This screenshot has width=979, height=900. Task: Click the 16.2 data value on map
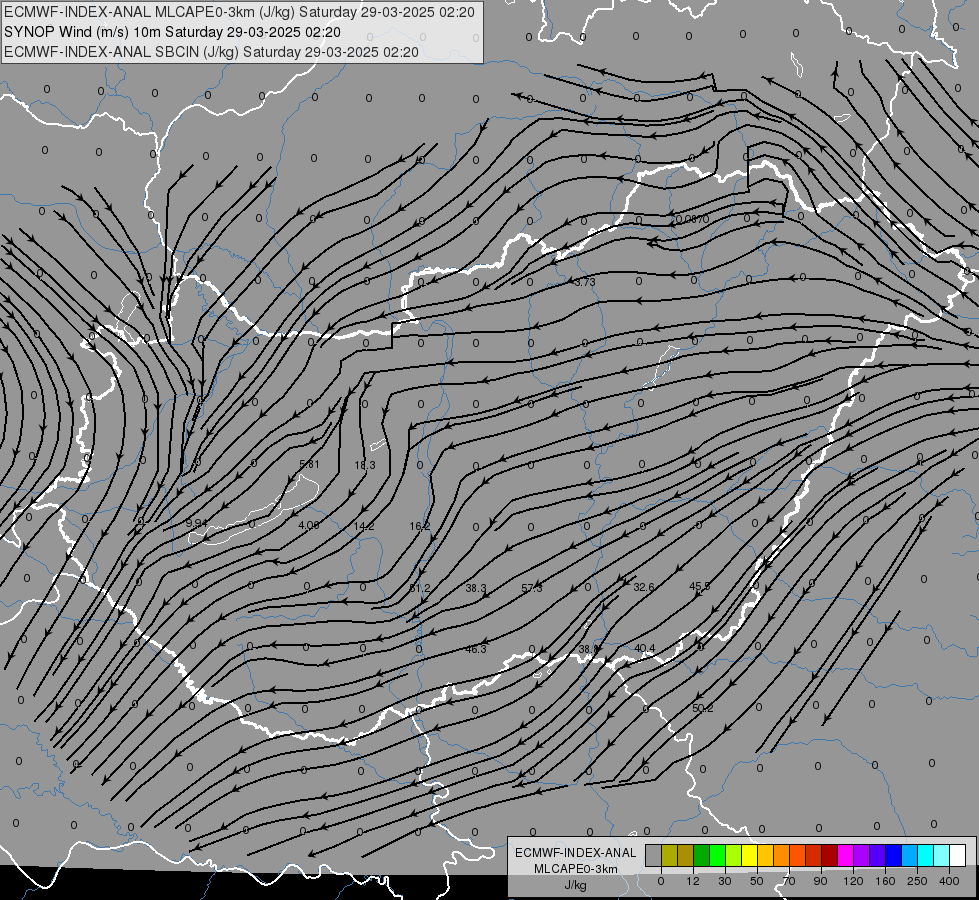click(x=420, y=527)
